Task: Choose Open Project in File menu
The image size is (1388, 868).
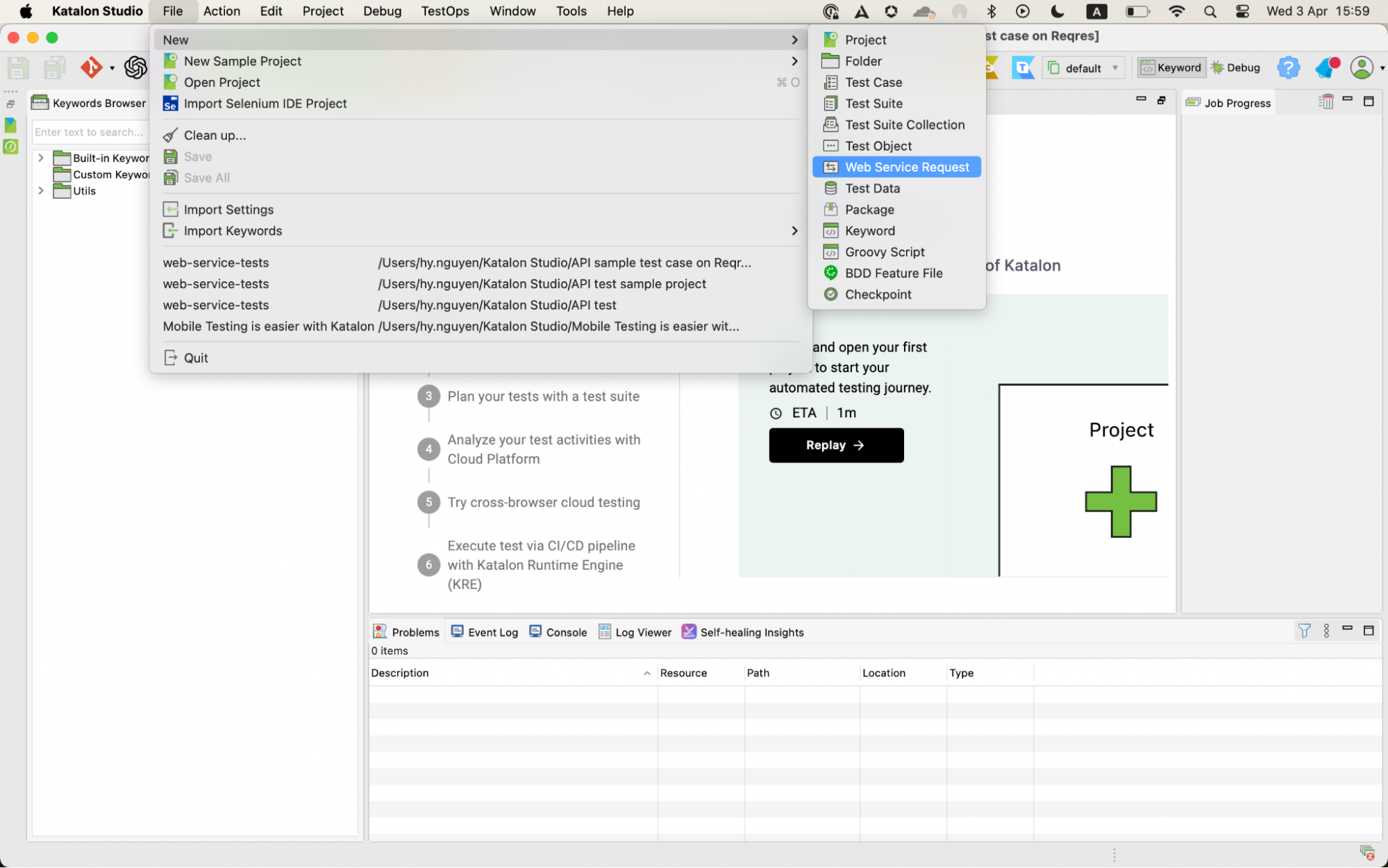Action: 480,82
